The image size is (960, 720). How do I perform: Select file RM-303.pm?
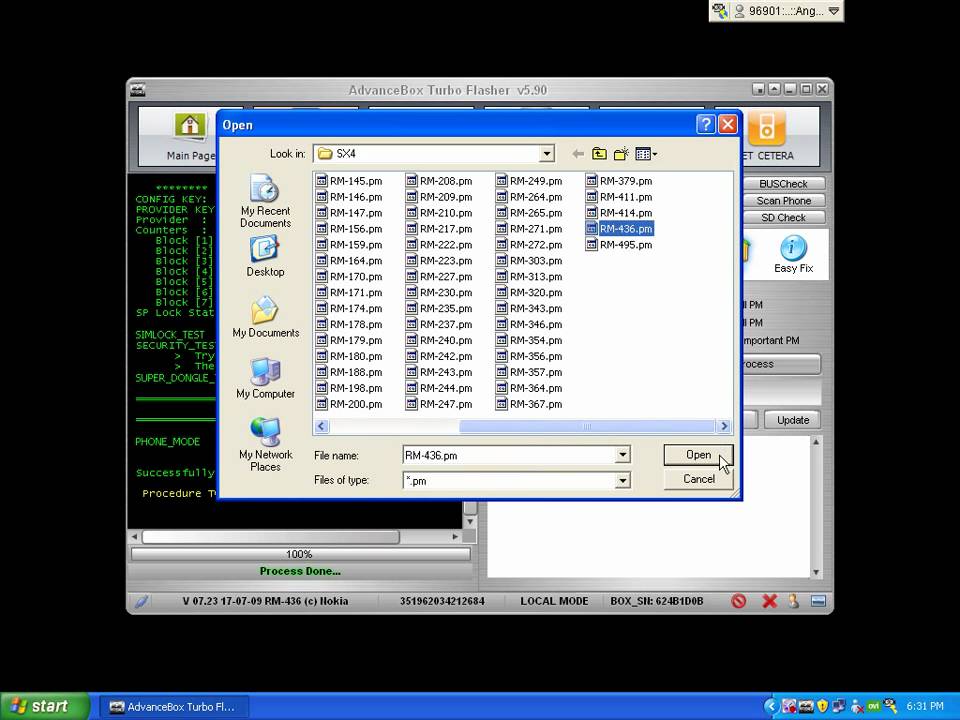pyautogui.click(x=529, y=261)
